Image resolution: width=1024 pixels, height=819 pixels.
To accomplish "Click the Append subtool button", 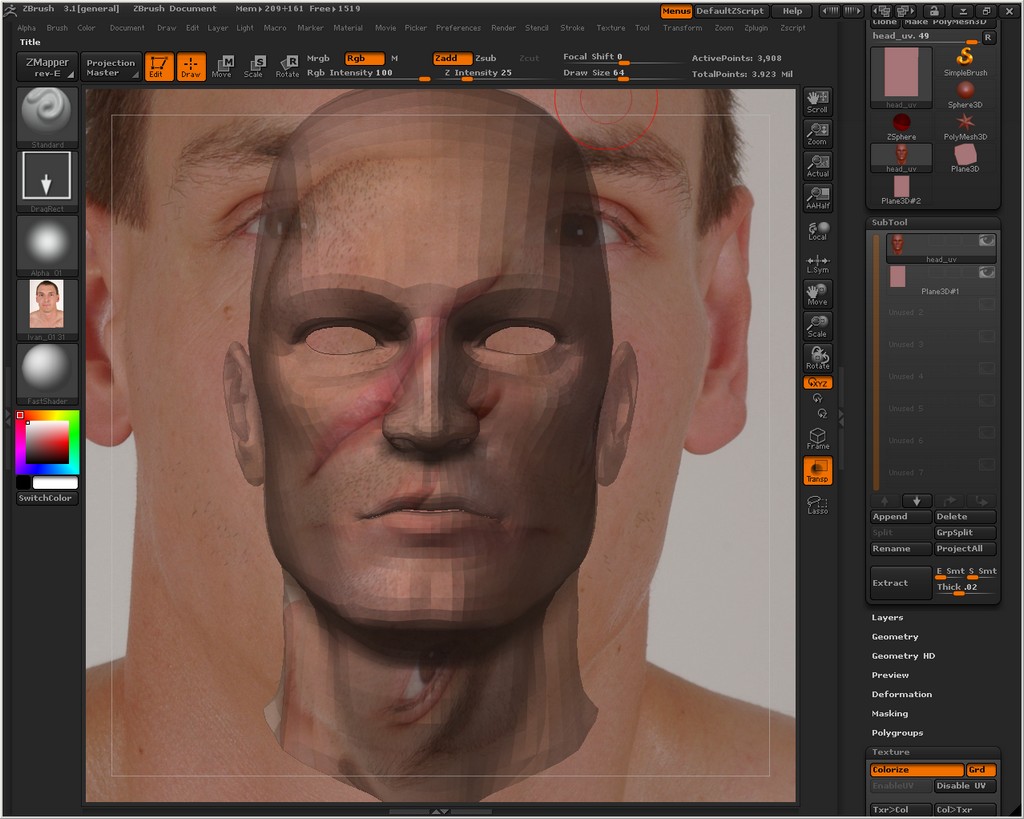I will pos(890,517).
